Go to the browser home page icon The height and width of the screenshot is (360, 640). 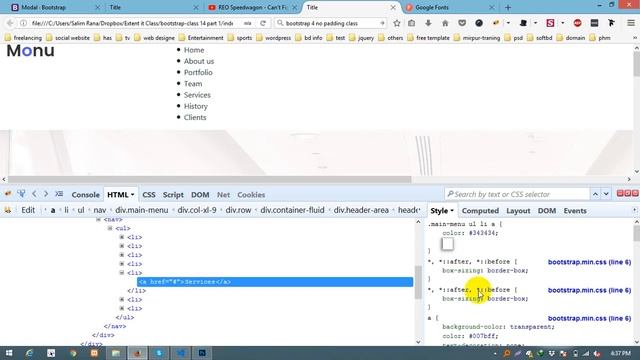coord(445,23)
